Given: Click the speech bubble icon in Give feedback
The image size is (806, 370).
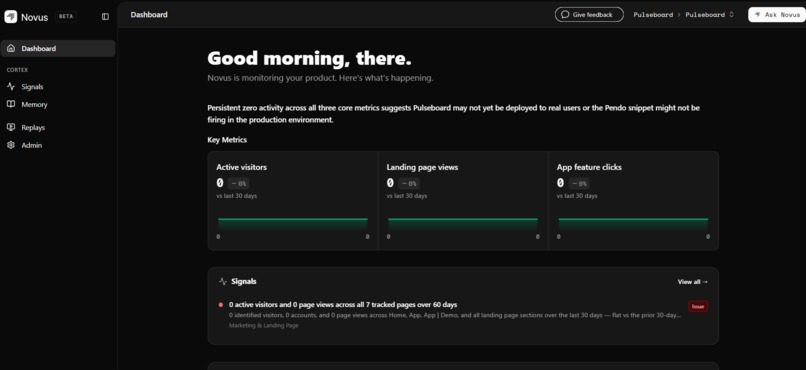Looking at the screenshot, I should (x=565, y=14).
